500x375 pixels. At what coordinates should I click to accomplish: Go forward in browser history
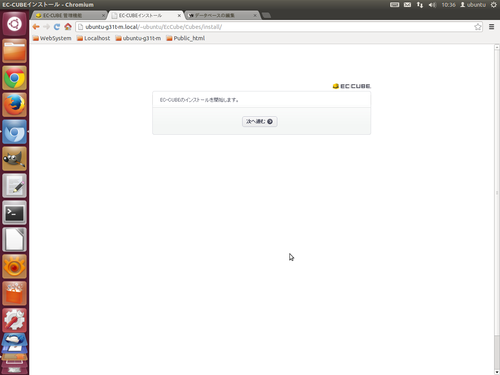point(46,27)
